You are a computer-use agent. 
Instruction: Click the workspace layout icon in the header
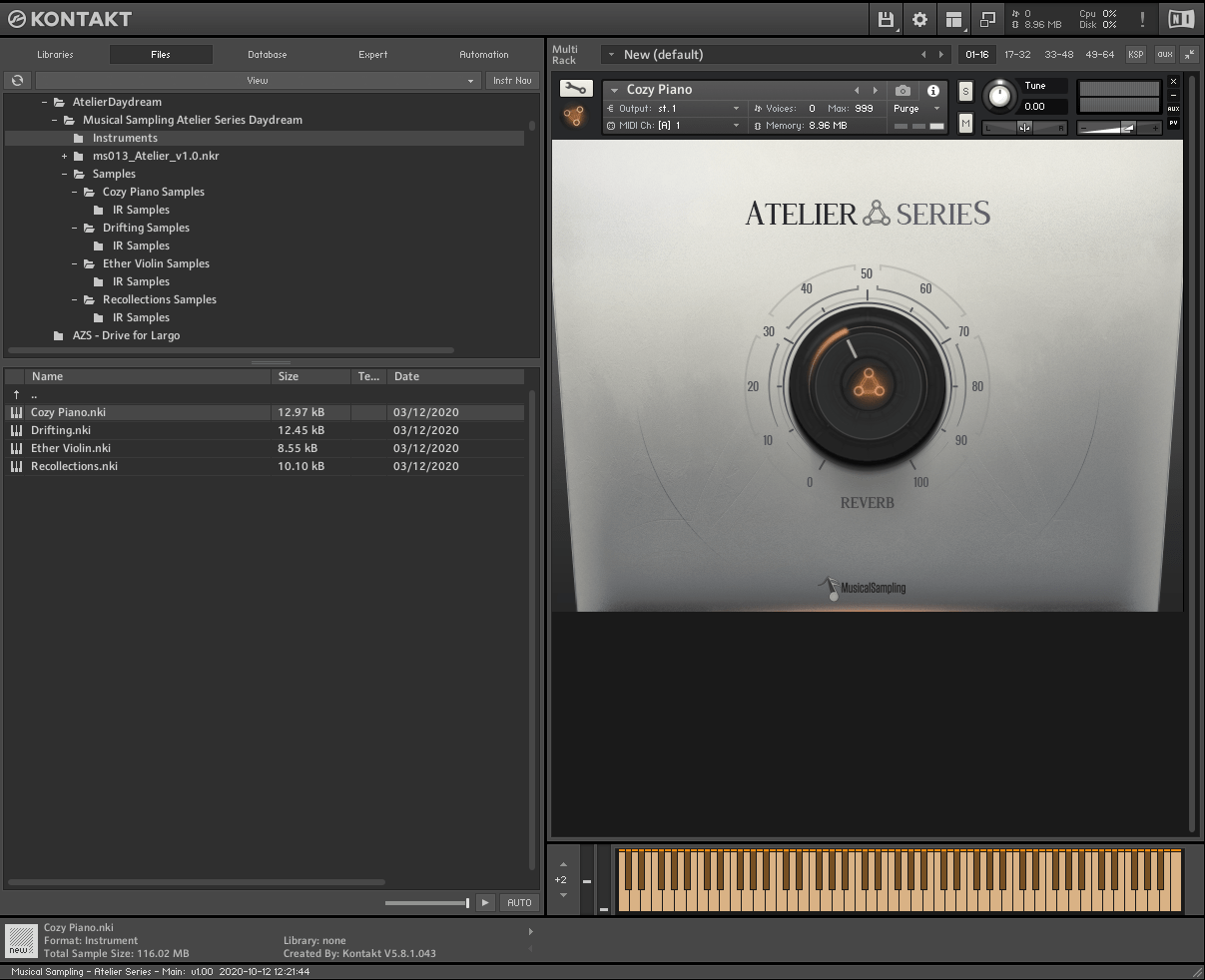[x=953, y=19]
